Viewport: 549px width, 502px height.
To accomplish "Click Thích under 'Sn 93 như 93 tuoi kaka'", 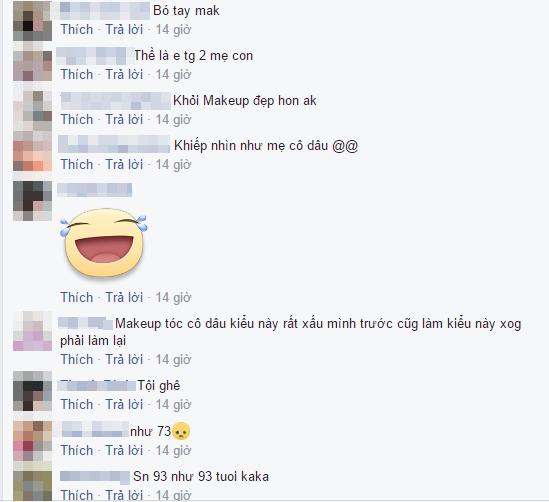I will [77, 495].
